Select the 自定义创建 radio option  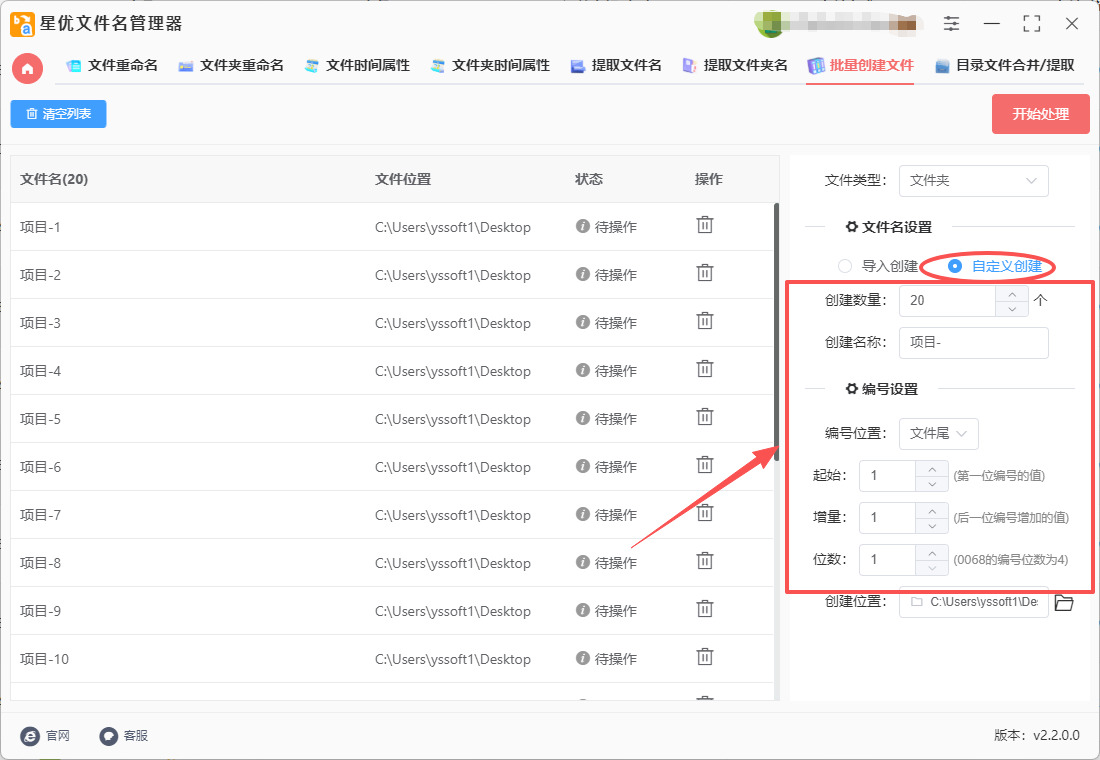pos(995,266)
